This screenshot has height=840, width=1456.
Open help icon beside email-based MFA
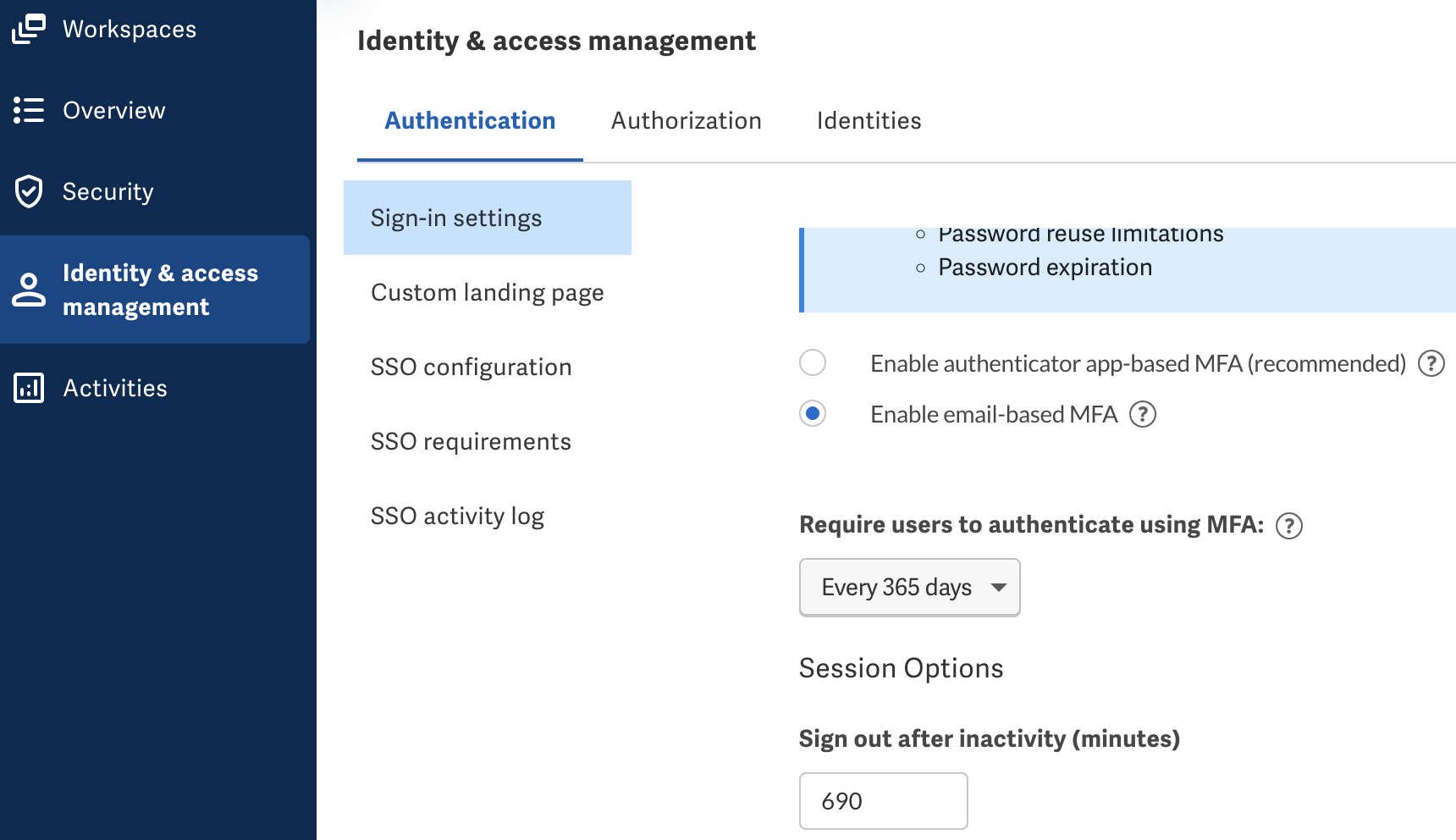click(1143, 414)
